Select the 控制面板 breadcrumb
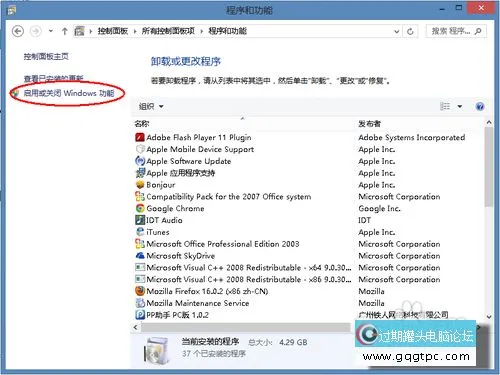This screenshot has height=375, width=500. pyautogui.click(x=113, y=31)
